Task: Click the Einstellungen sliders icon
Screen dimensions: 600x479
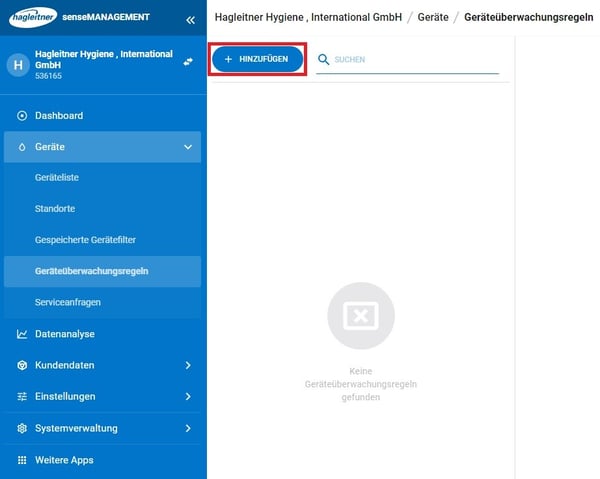Action: coord(22,397)
